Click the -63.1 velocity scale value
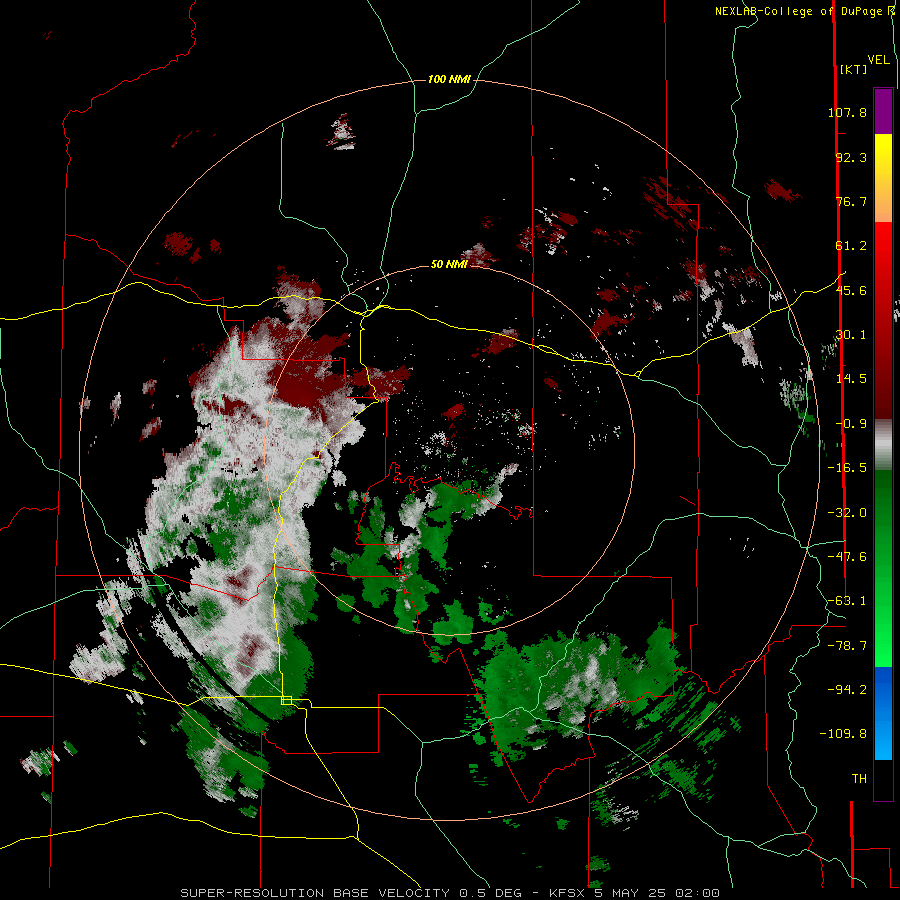The height and width of the screenshot is (900, 900). [847, 601]
